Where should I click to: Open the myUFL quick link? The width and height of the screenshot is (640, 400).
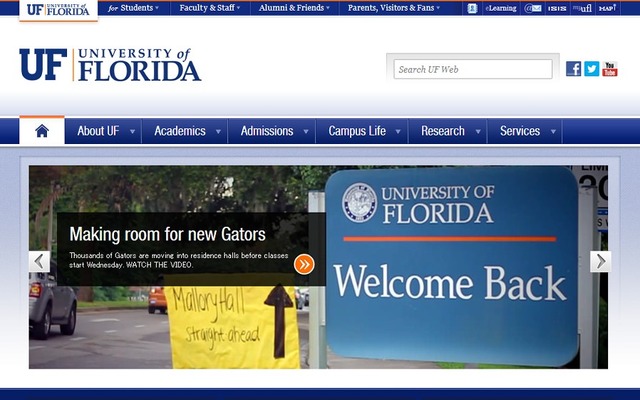[582, 8]
